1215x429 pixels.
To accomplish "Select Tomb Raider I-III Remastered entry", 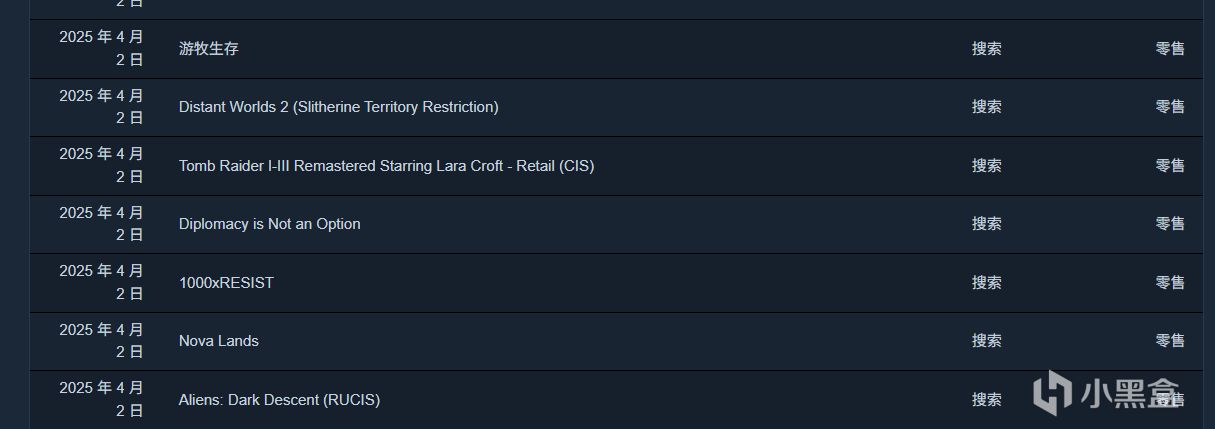I will (386, 166).
